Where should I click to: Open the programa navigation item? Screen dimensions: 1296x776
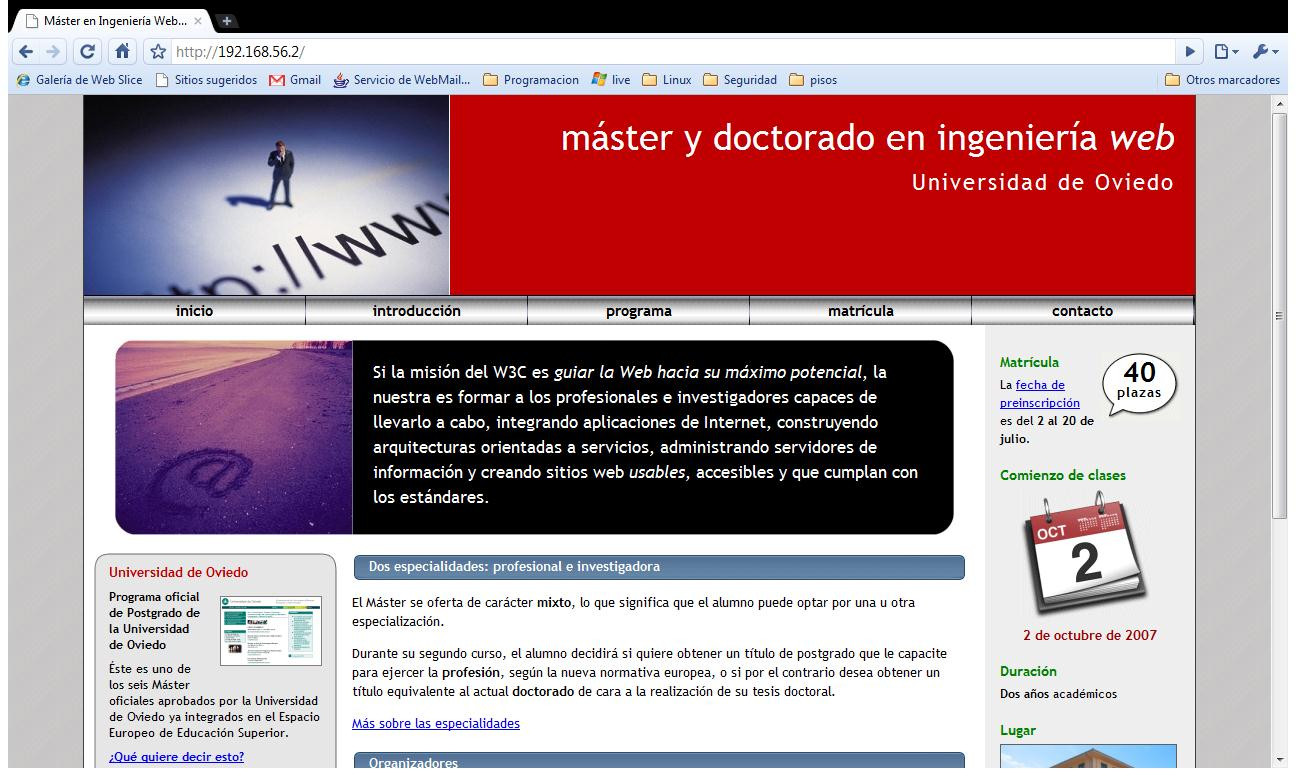(x=638, y=311)
